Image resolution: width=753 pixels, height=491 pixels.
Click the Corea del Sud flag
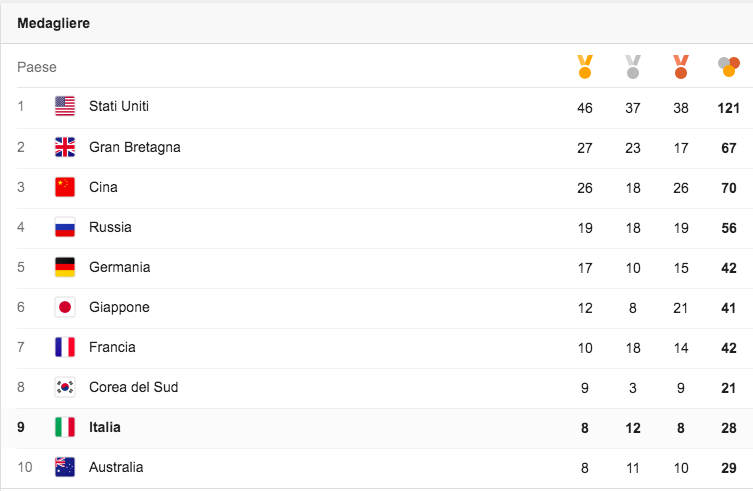point(65,387)
